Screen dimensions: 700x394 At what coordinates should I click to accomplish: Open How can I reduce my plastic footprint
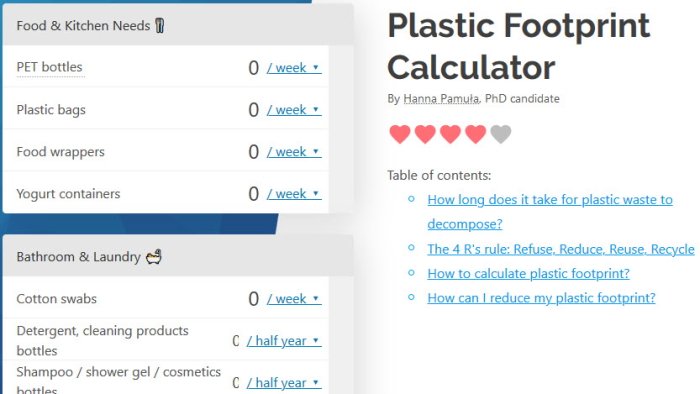pyautogui.click(x=542, y=298)
